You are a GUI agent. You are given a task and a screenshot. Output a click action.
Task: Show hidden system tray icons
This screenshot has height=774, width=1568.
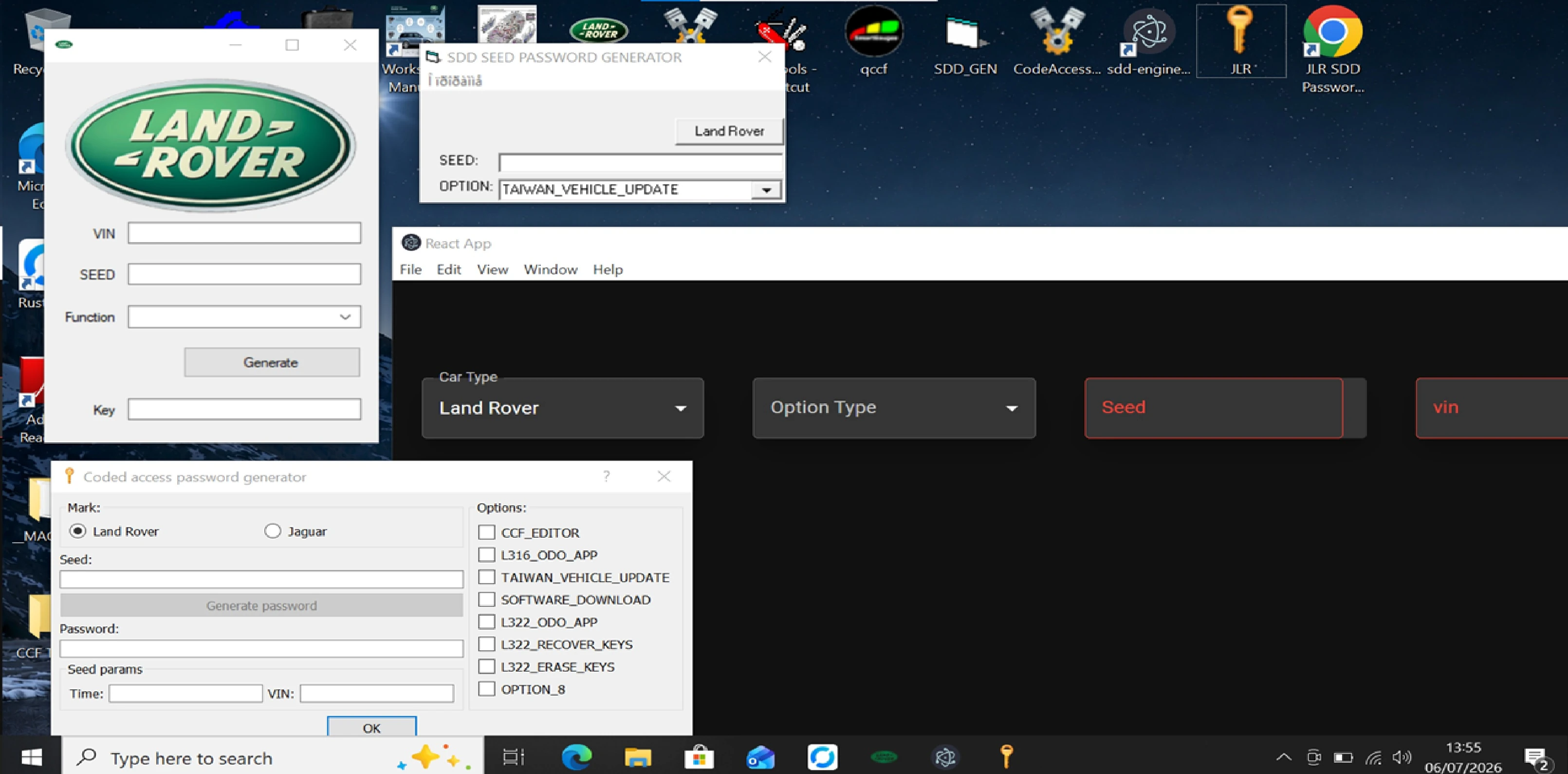point(1284,757)
